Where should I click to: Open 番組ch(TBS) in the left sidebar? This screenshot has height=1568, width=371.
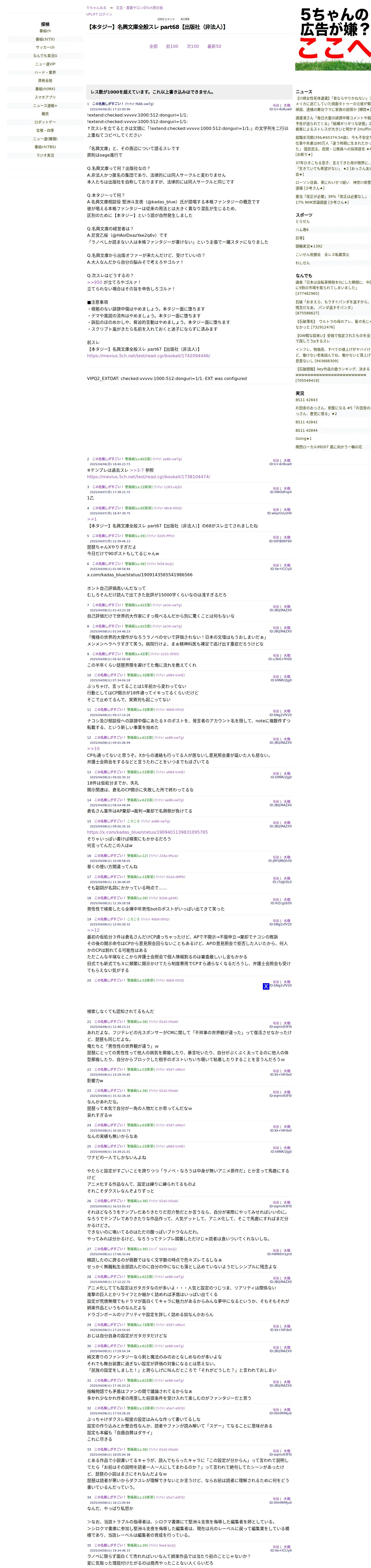pyautogui.click(x=45, y=147)
